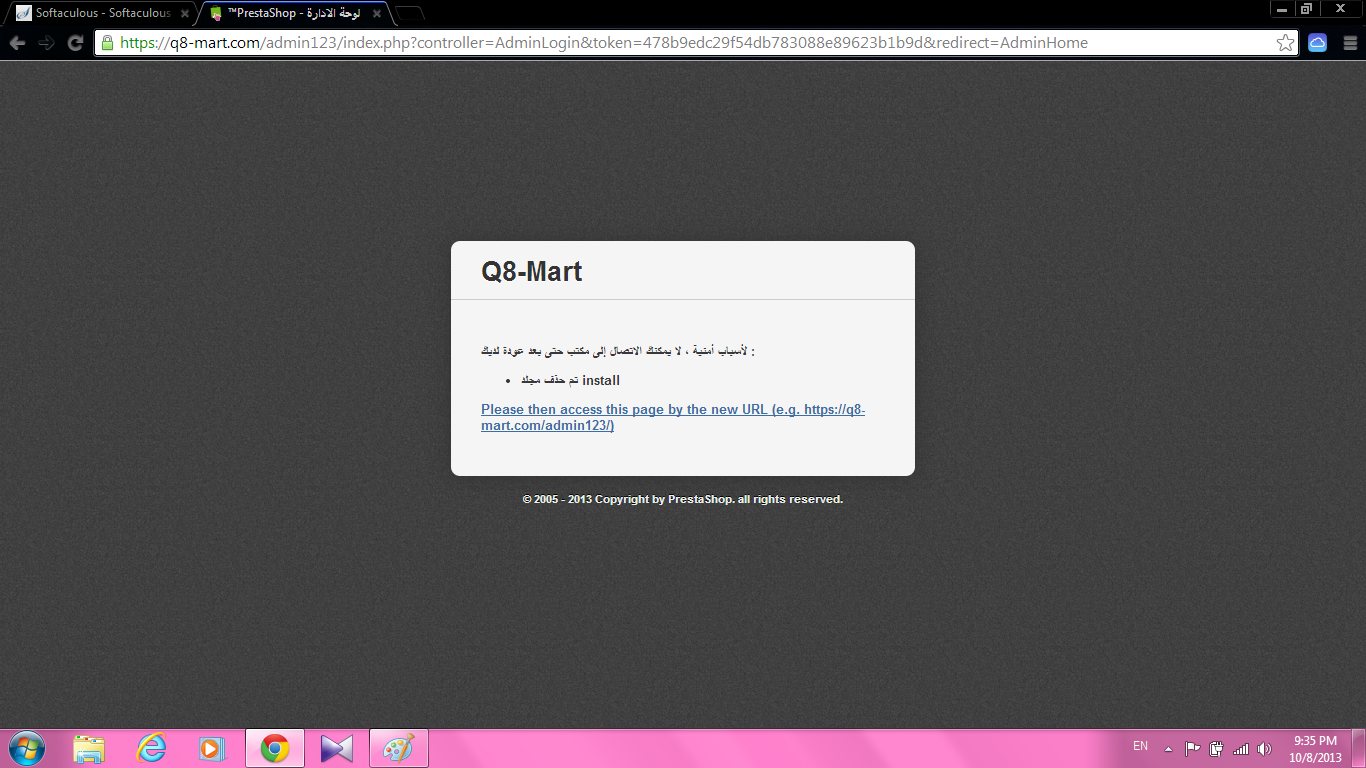Click the Arabic security reasons message

[x=618, y=351]
